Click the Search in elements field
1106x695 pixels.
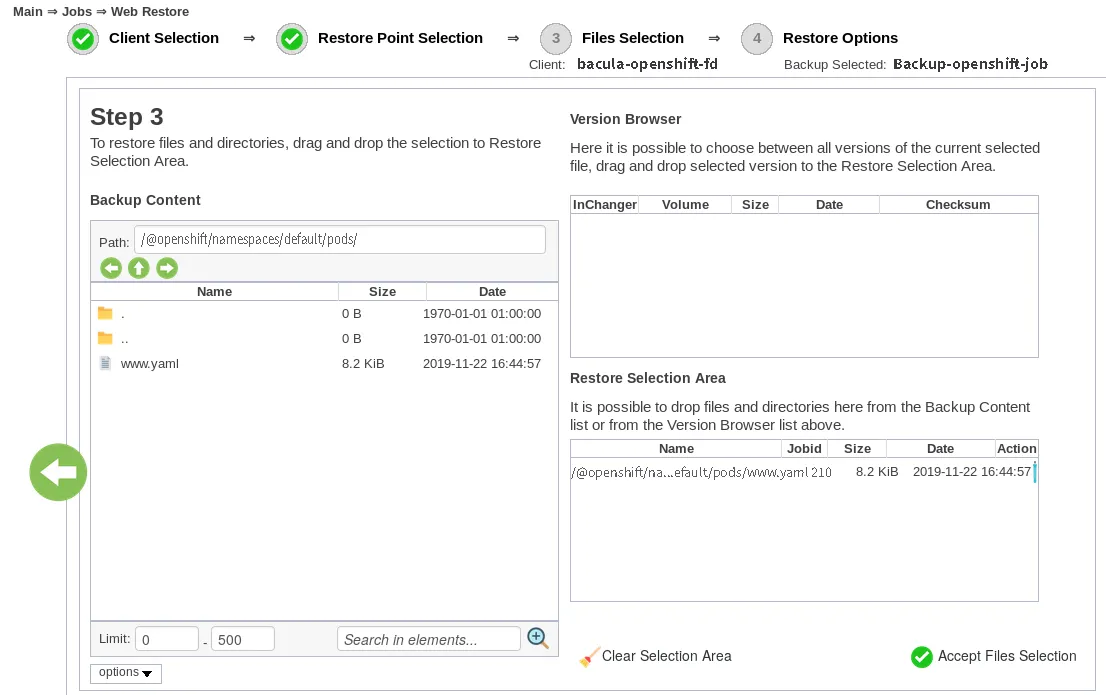tap(428, 639)
